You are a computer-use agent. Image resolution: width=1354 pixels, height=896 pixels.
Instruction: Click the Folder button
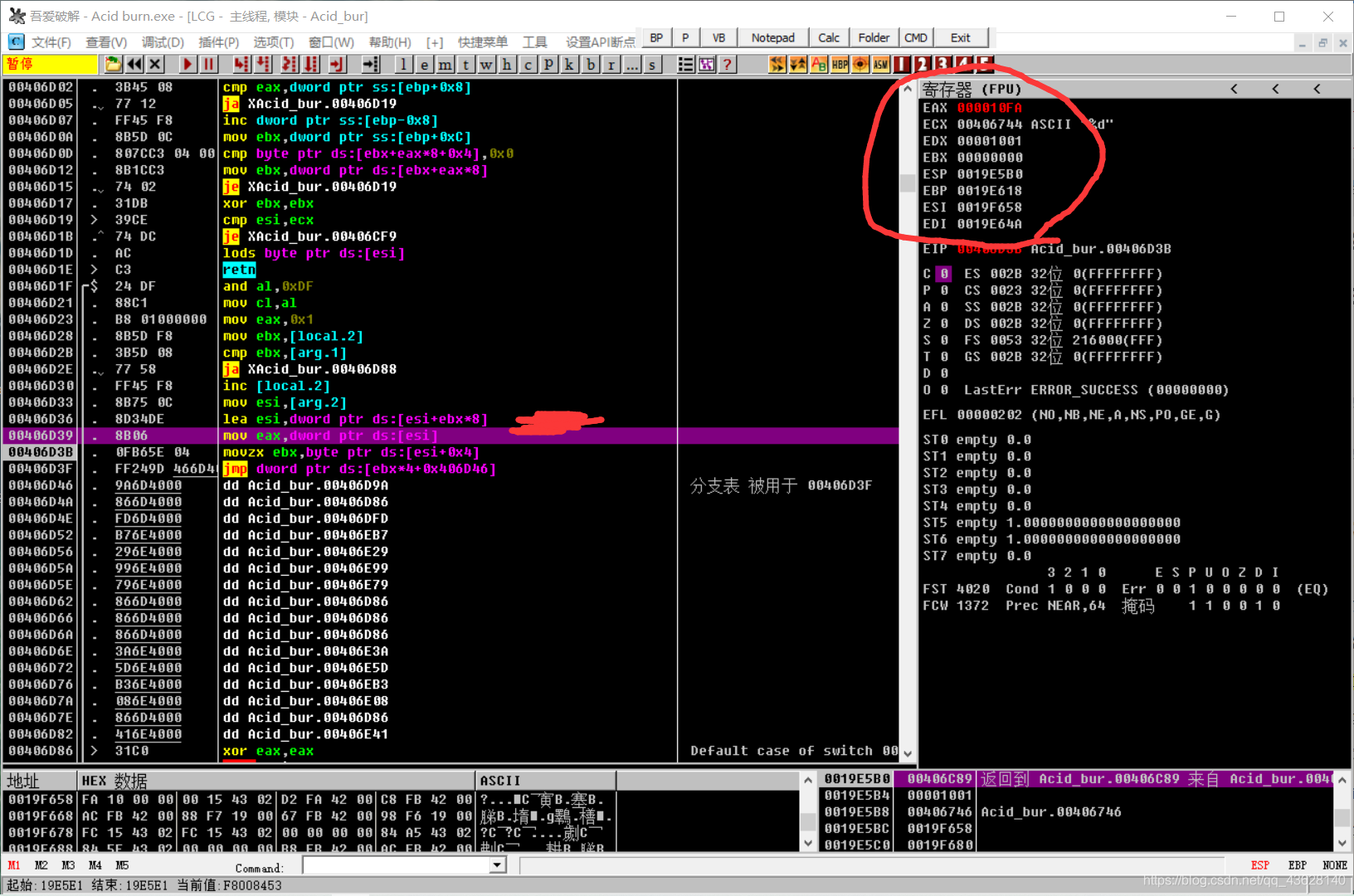coord(874,38)
